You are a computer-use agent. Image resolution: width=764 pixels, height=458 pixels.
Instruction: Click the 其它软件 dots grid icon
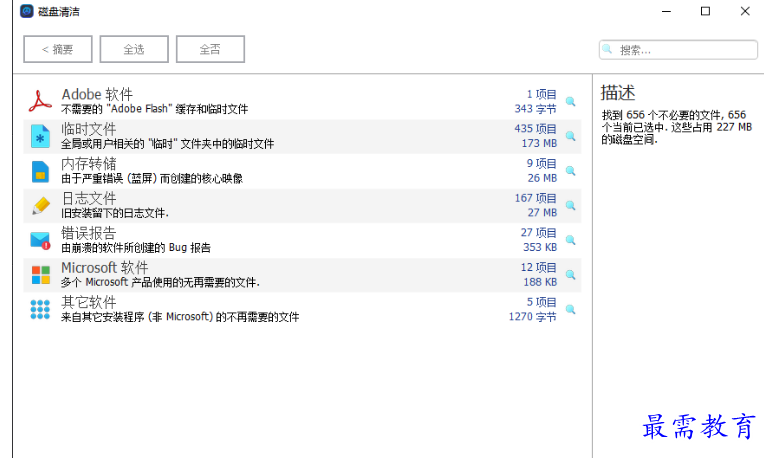click(x=40, y=309)
